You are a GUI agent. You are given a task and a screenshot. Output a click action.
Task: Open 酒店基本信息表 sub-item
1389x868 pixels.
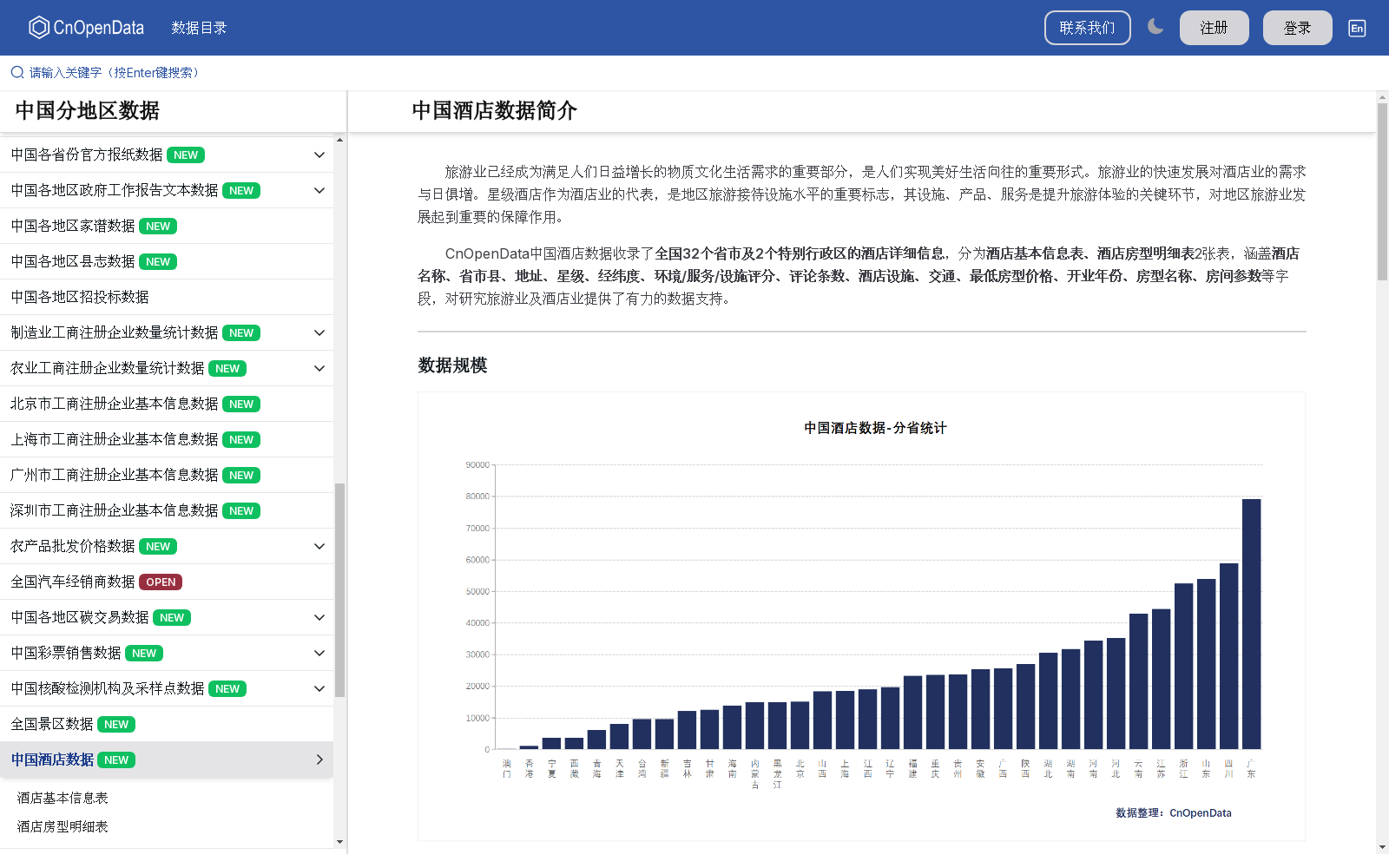click(x=63, y=798)
